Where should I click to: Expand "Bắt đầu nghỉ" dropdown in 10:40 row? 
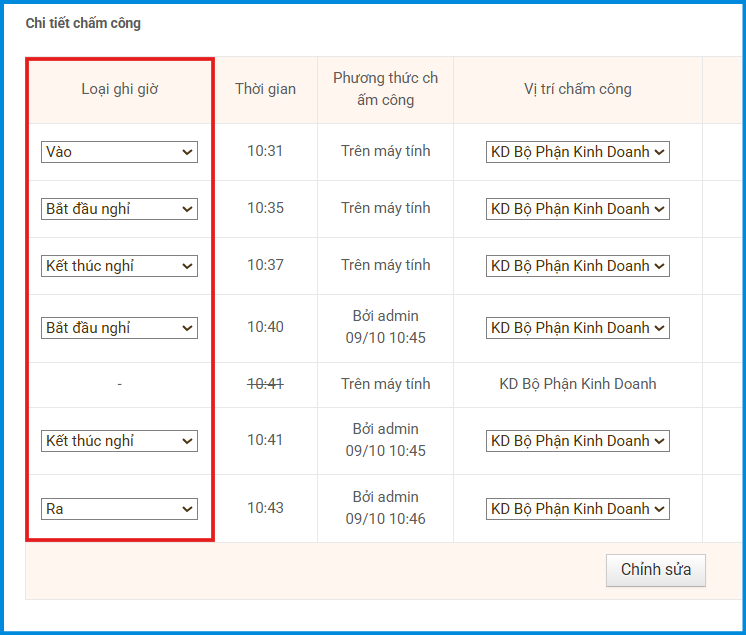(119, 328)
